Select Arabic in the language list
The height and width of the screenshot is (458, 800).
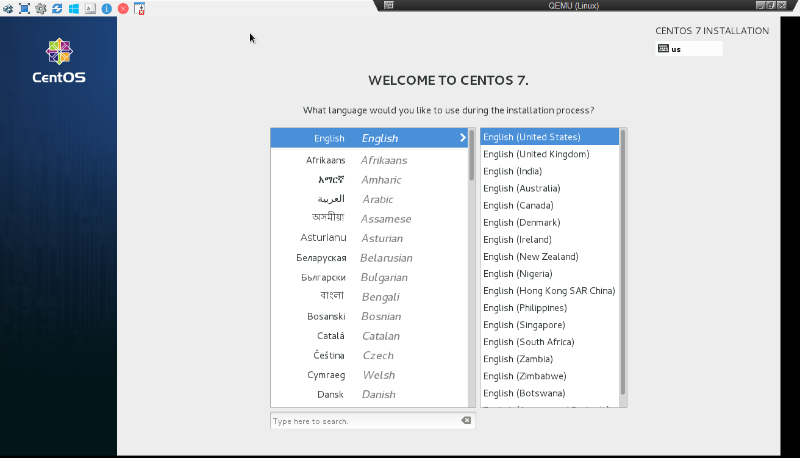point(369,199)
